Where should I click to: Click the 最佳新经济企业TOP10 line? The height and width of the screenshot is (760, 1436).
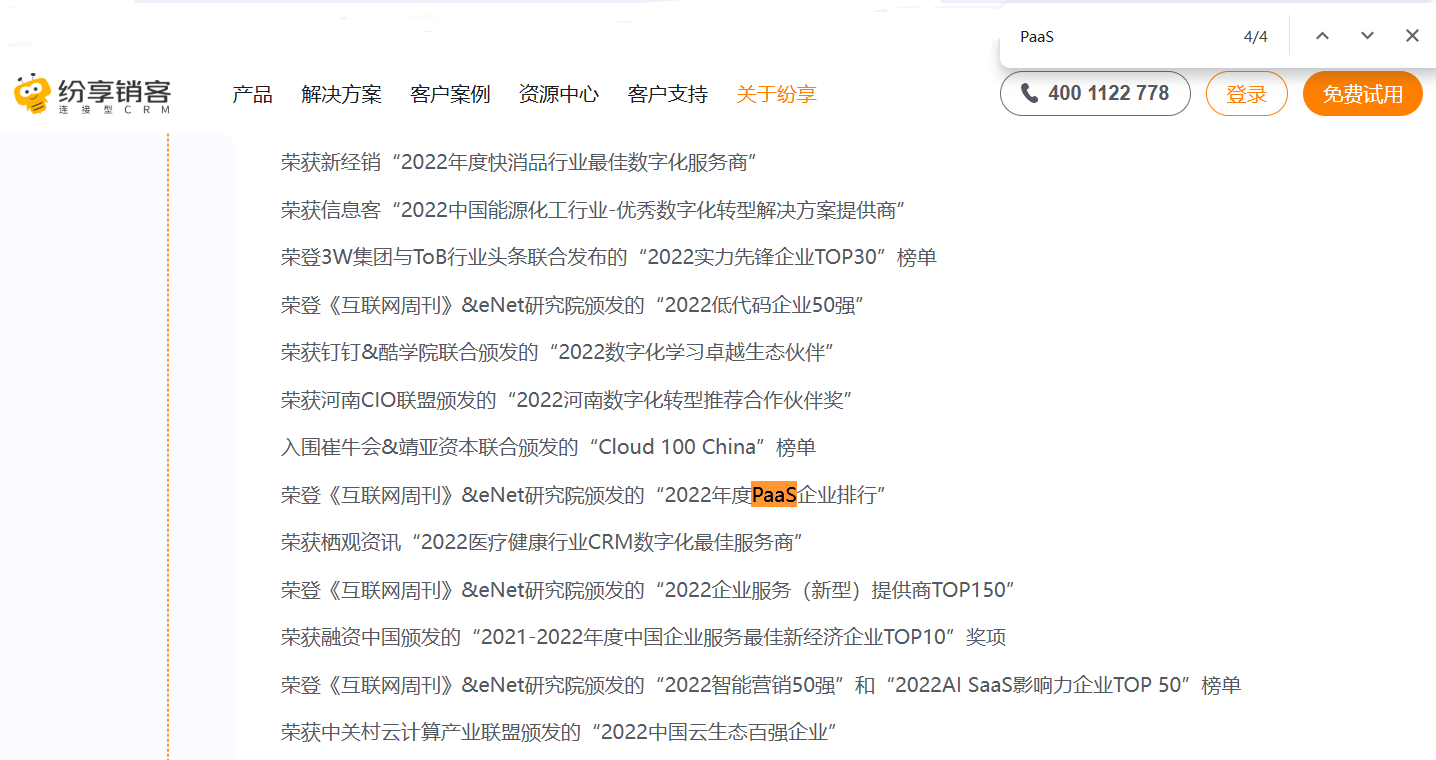click(x=643, y=637)
